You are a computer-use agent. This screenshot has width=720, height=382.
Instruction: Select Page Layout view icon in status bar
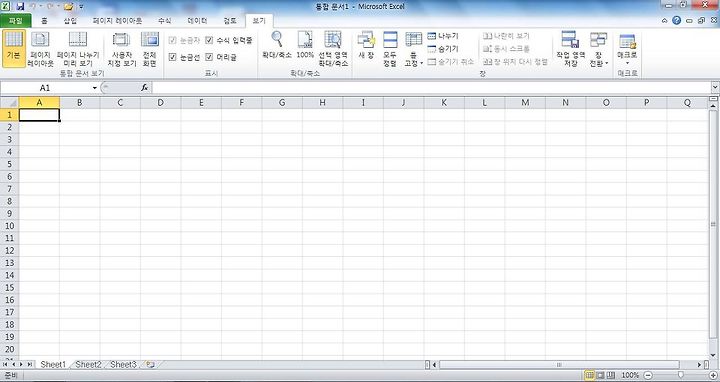(x=600, y=375)
